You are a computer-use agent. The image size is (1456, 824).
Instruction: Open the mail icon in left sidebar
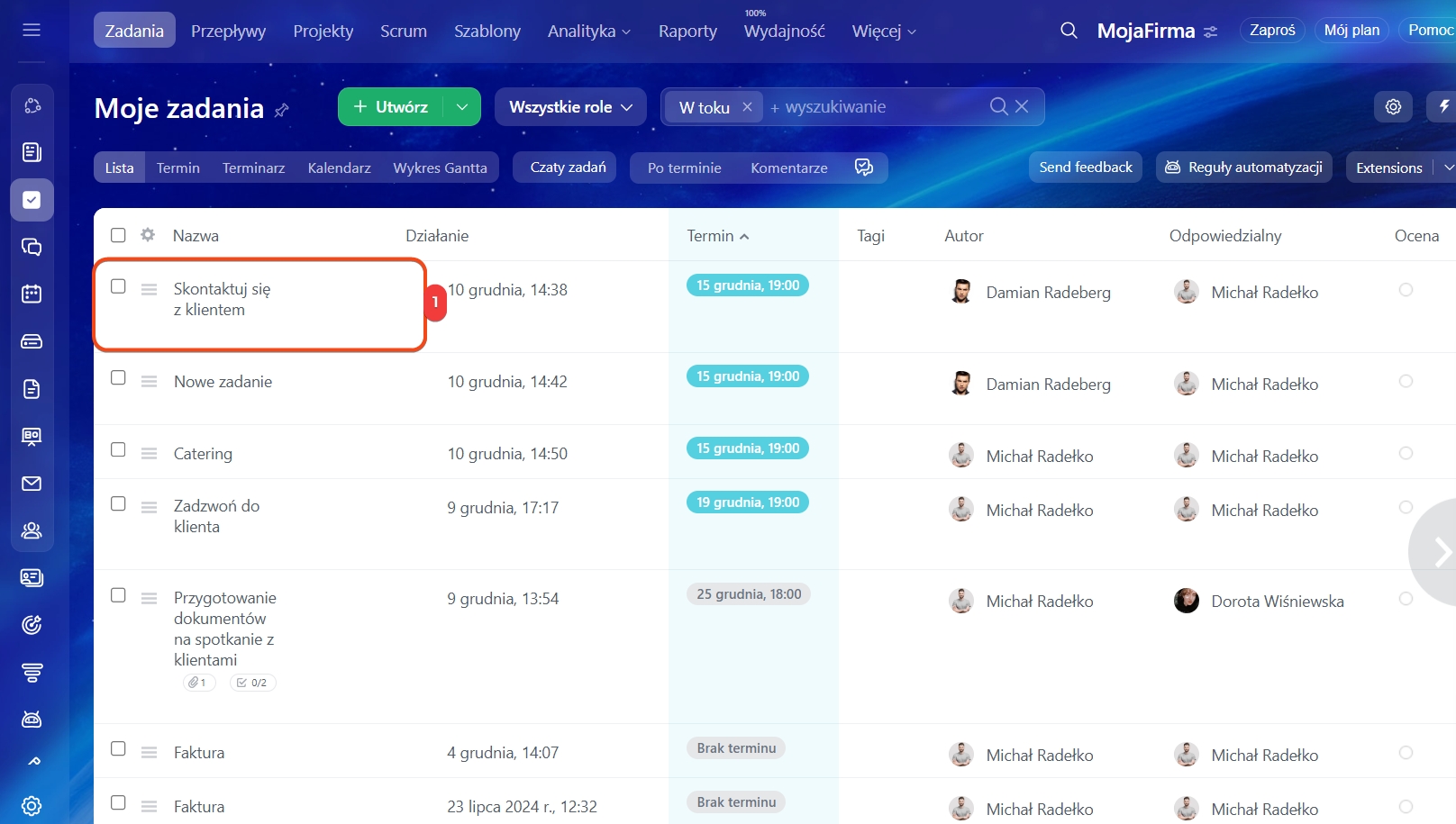(32, 484)
